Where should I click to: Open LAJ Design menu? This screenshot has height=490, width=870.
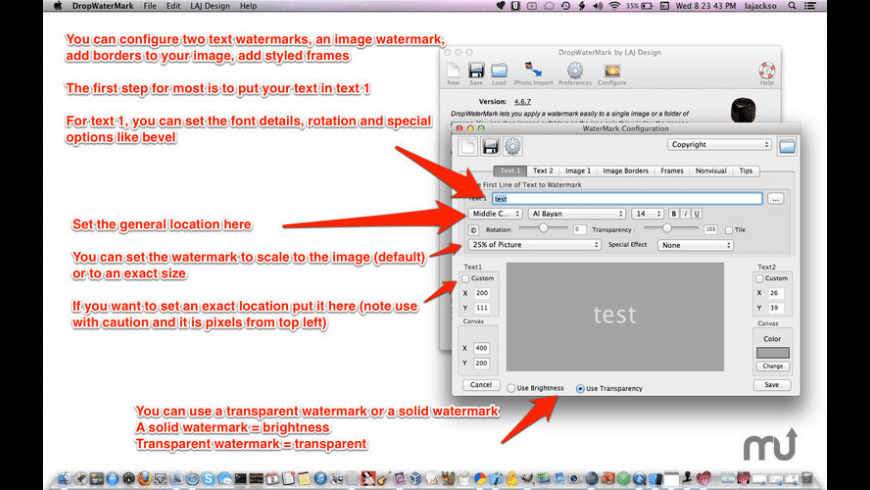(210, 6)
